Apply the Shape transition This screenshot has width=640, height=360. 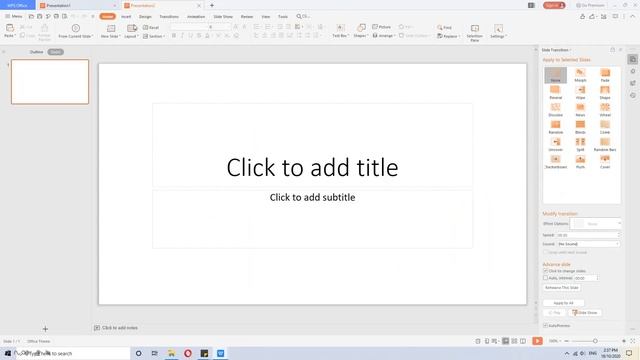click(x=605, y=92)
